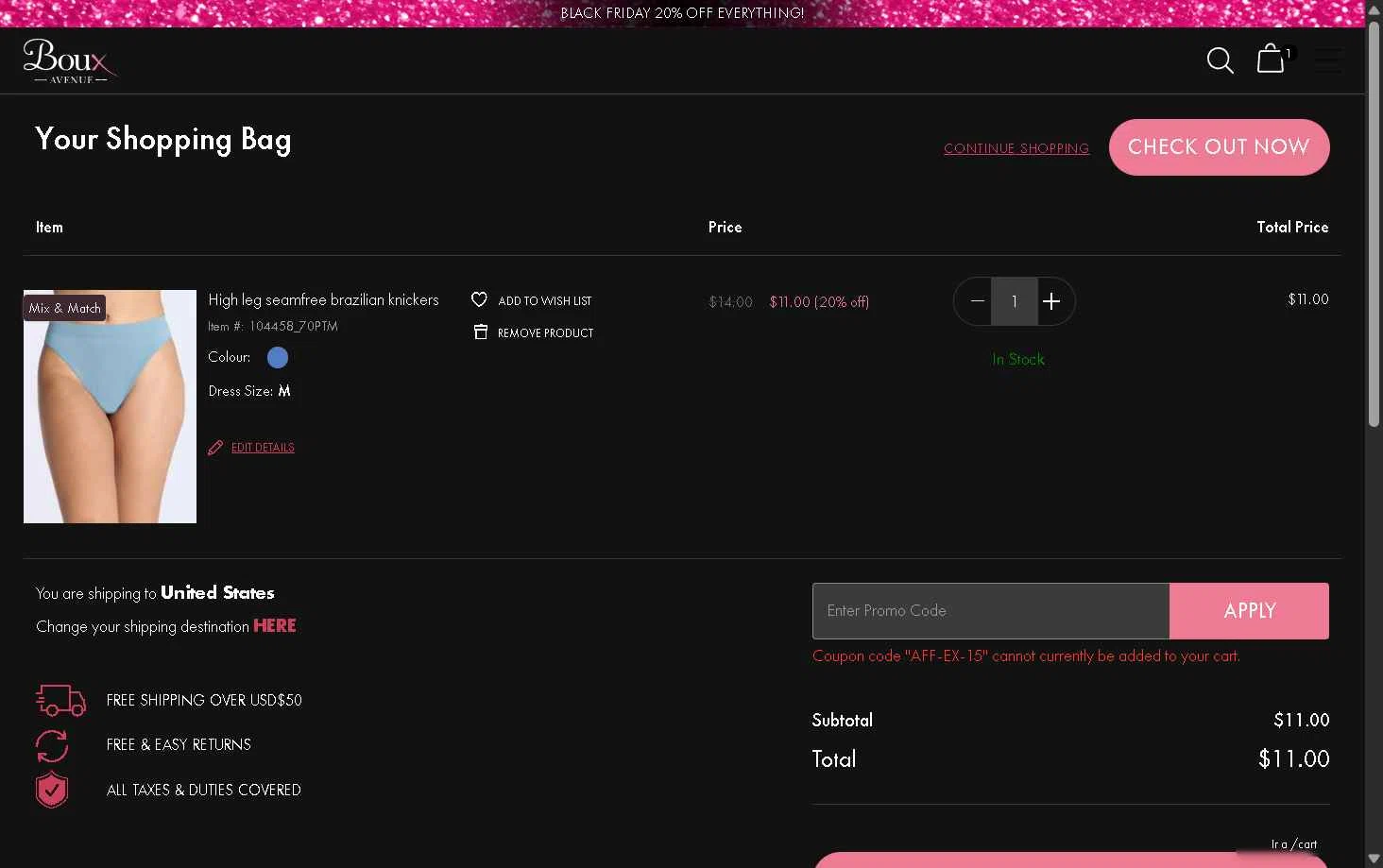This screenshot has width=1383, height=868.
Task: Click the page vertical scrollbar thumb
Action: (1374, 222)
